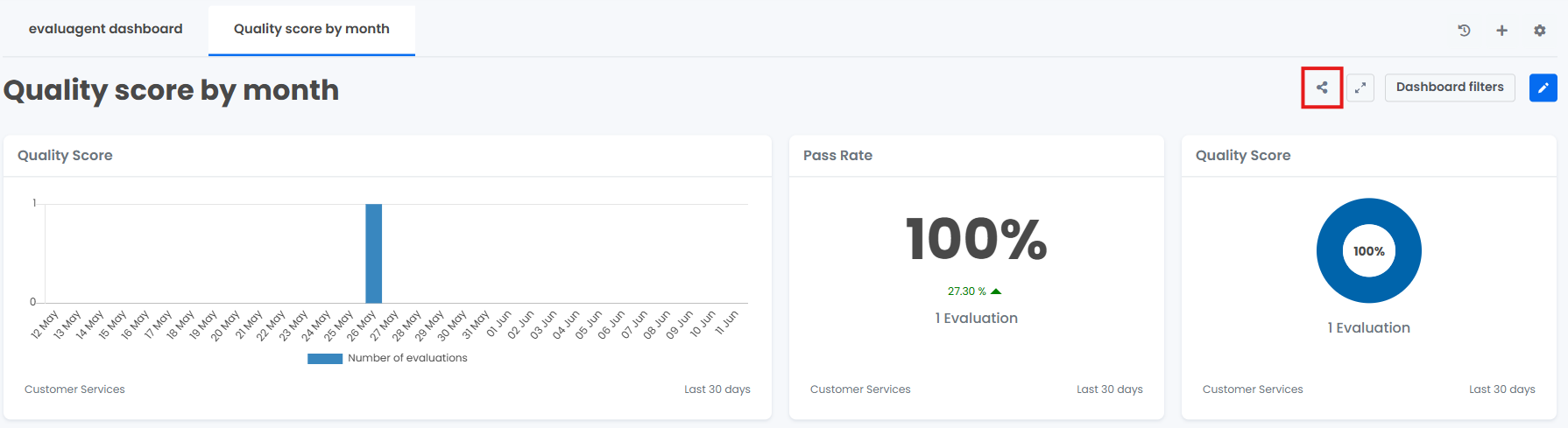Open the Dashboard filters button
Viewport: 1568px width, 428px height.
tap(1450, 88)
